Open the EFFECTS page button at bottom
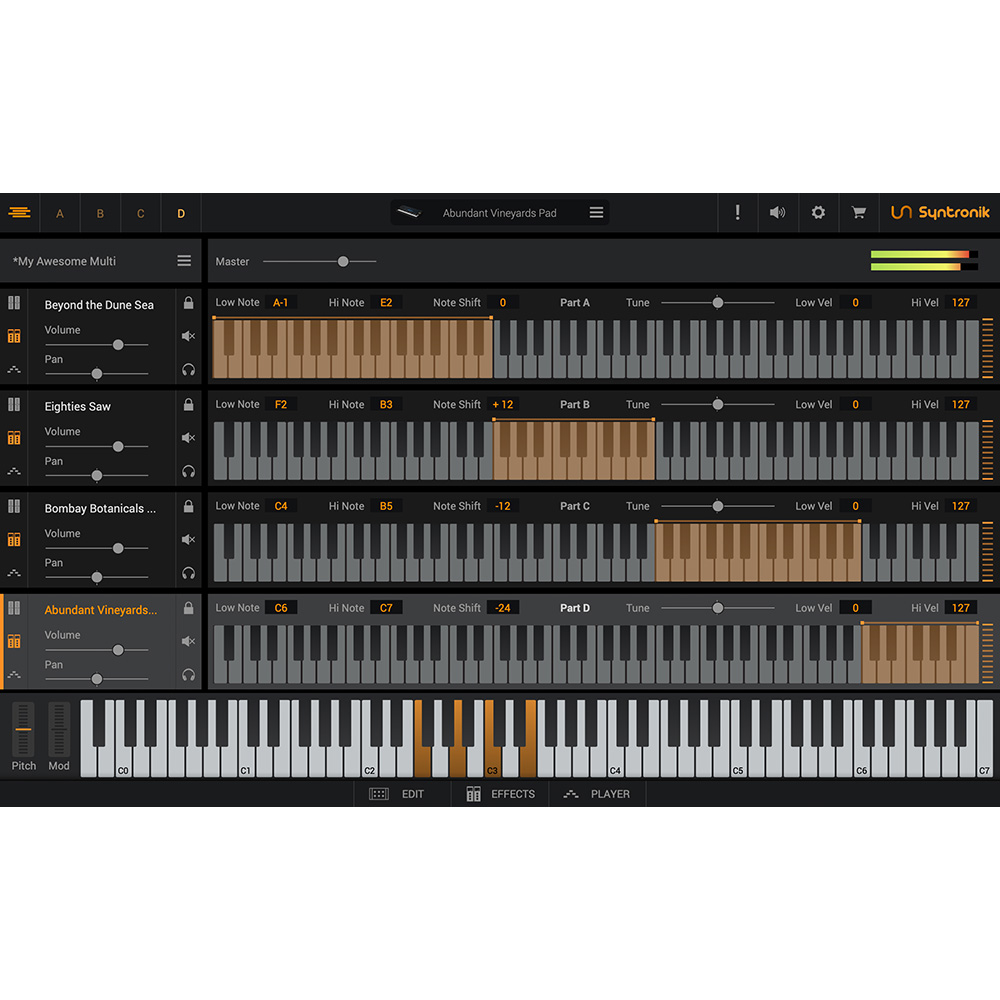The image size is (1000, 1000). [500, 794]
